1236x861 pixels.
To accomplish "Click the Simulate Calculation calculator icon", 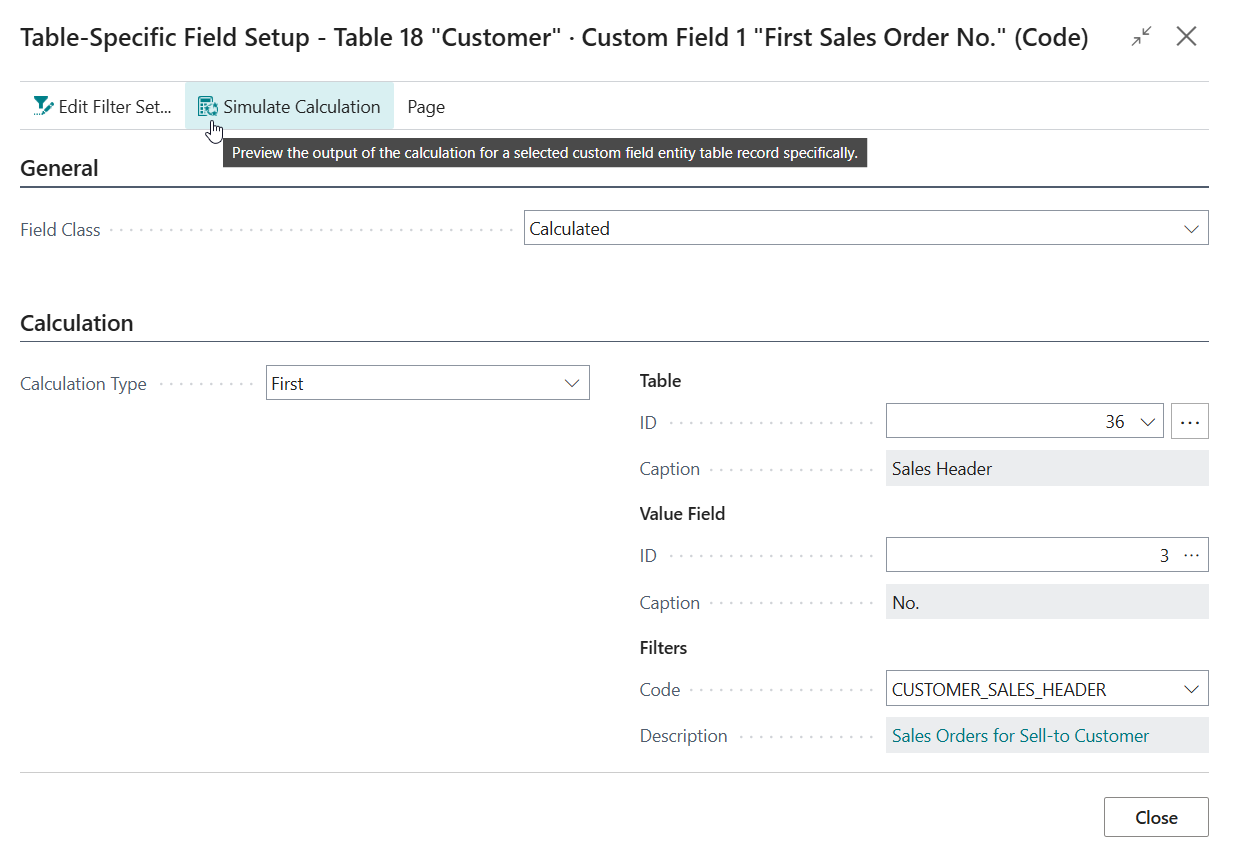I will click(x=208, y=107).
